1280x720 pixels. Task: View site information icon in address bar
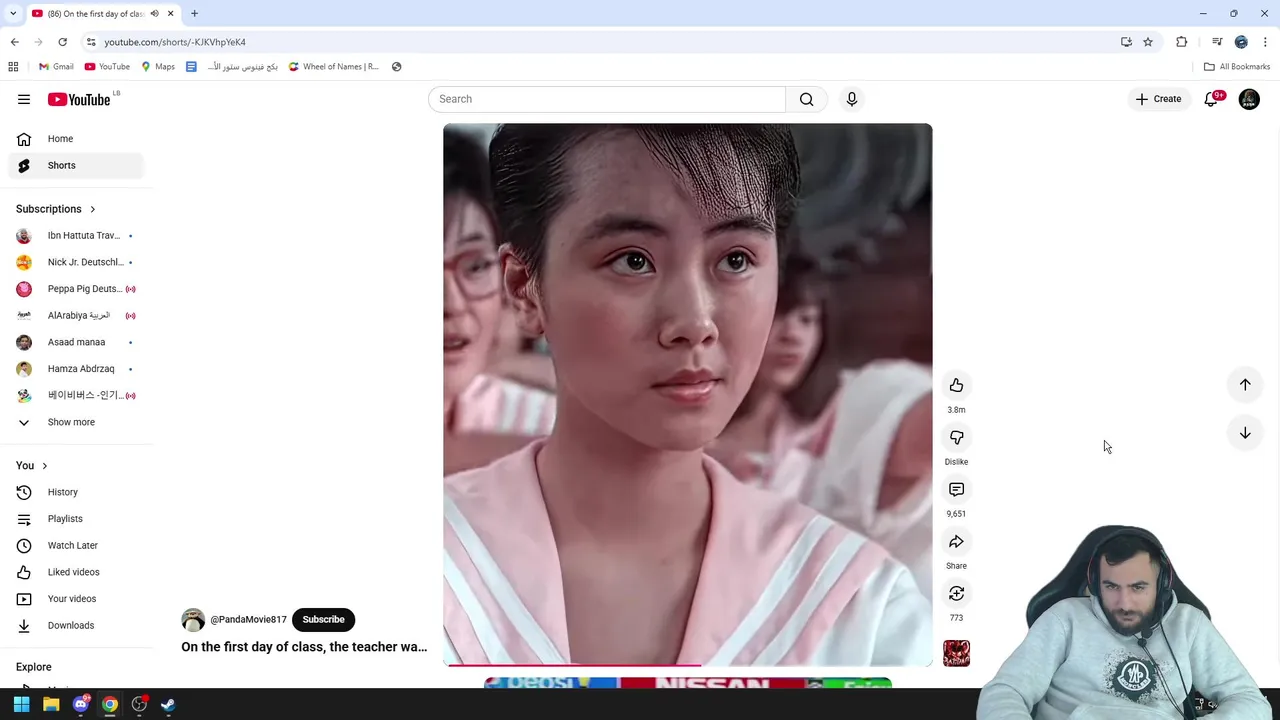91,42
